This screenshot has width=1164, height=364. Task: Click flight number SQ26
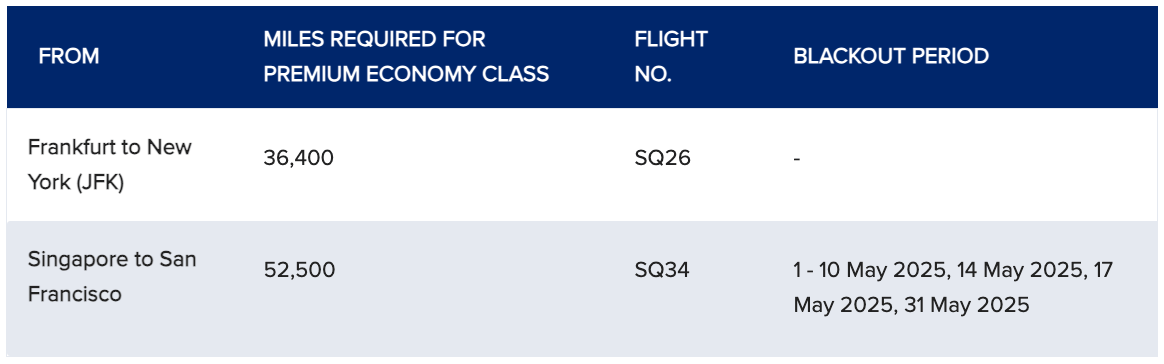662,158
